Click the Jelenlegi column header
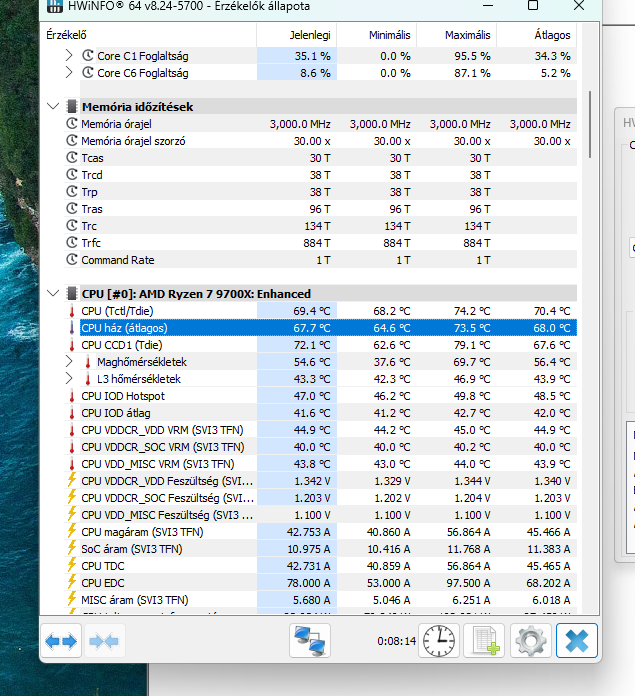 point(296,35)
